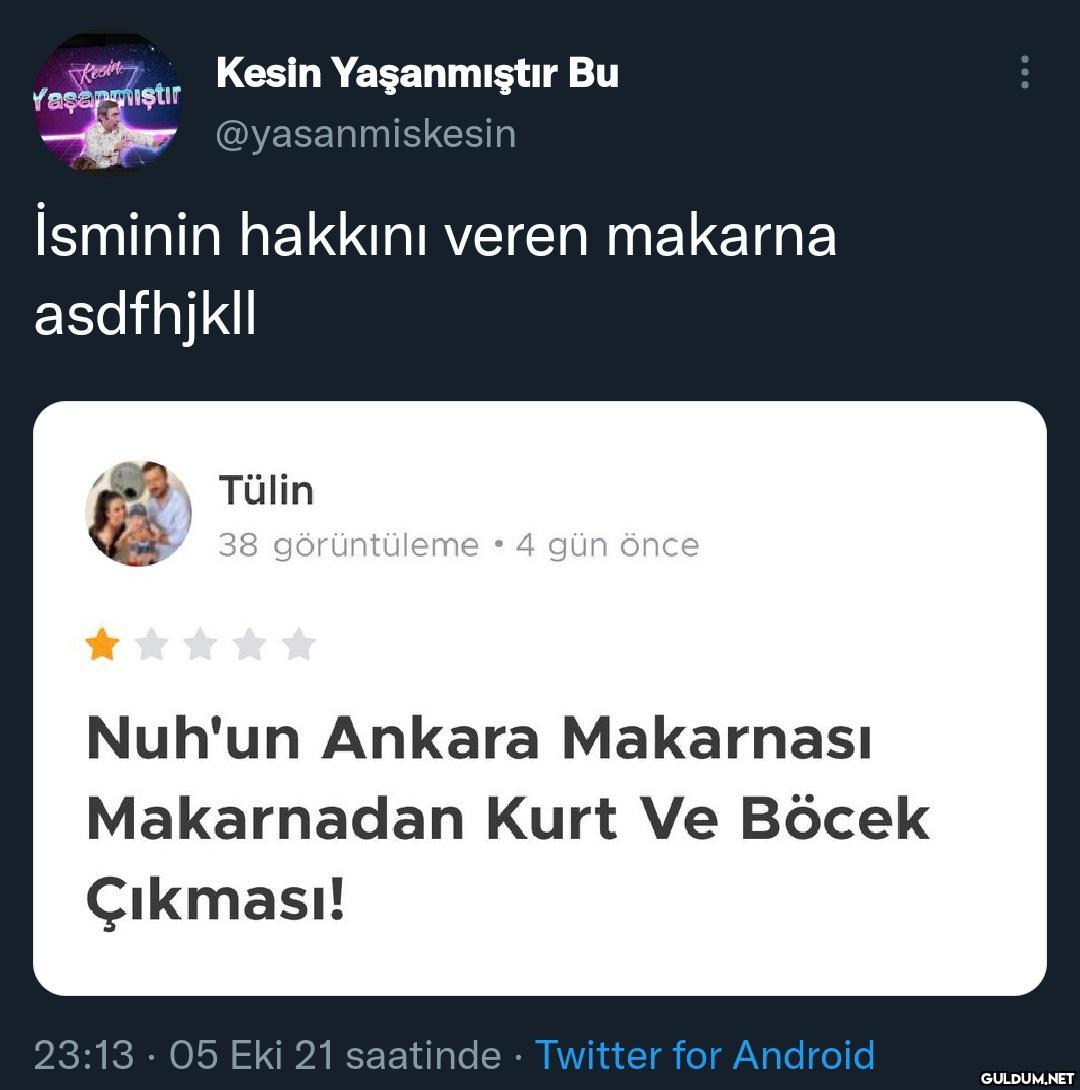Select the second gray rating star

click(151, 646)
